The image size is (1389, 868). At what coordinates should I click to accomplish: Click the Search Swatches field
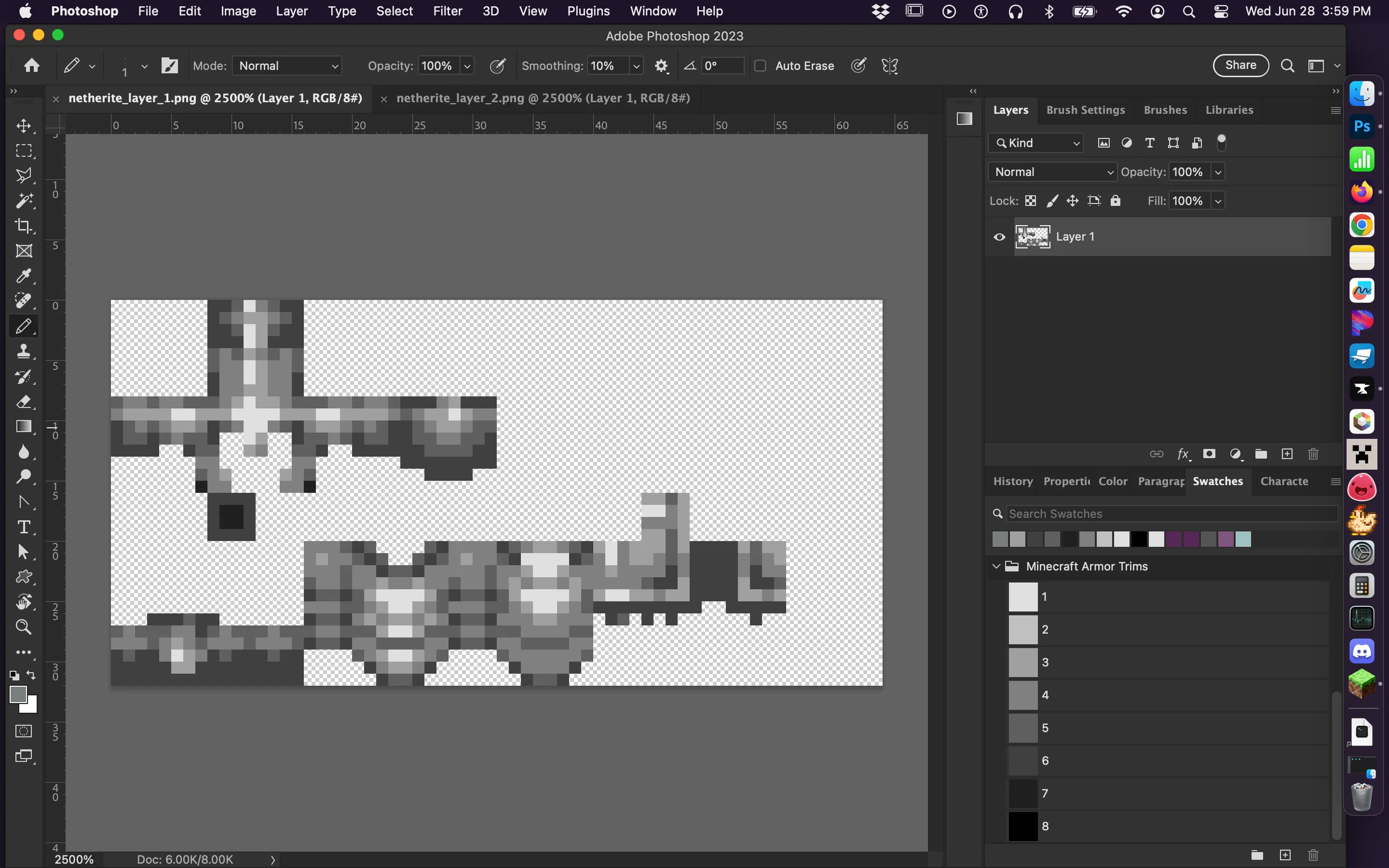coord(1172,514)
